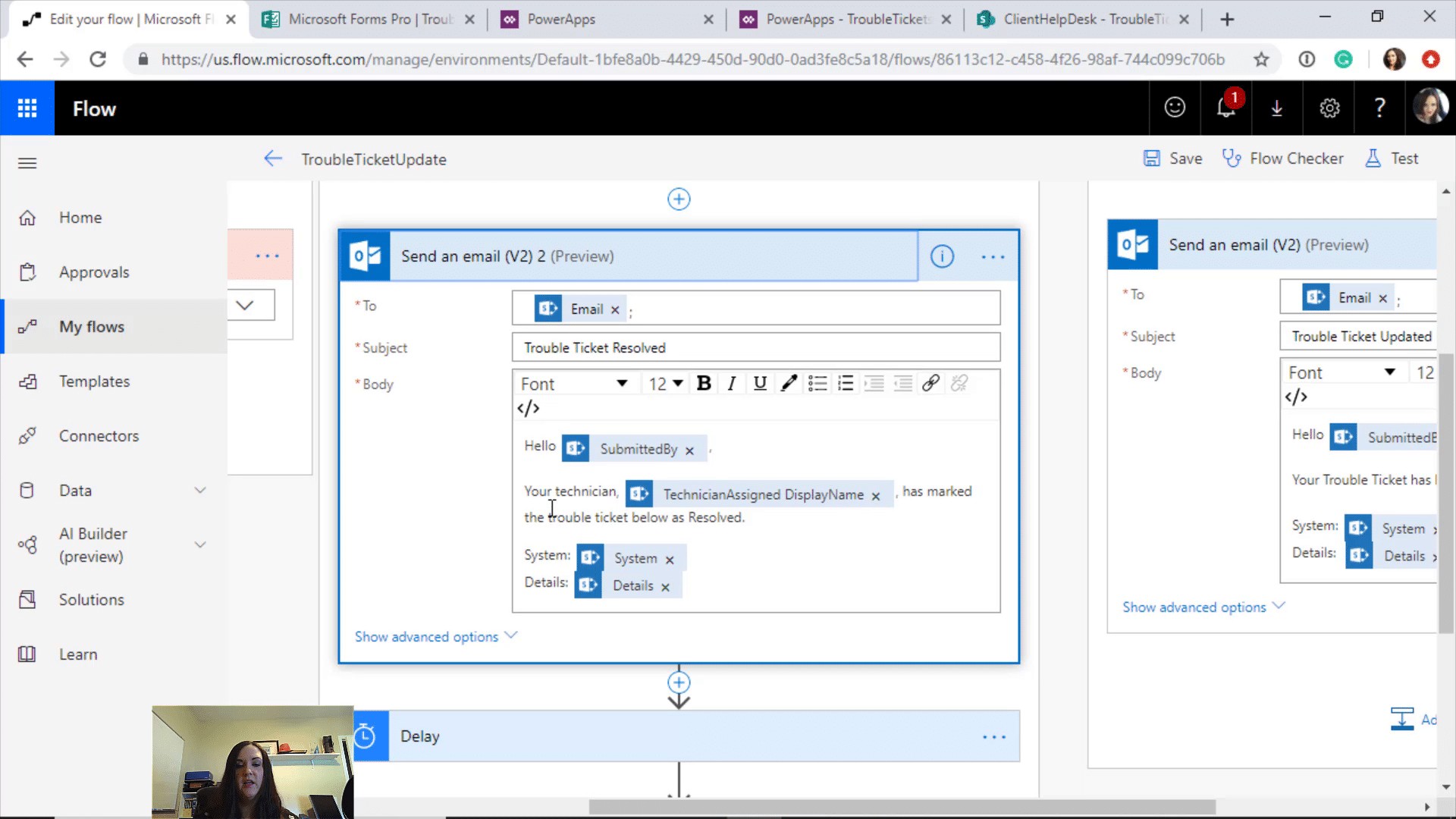The image size is (1456, 819).
Task: Remove the TechnicianAssigned DisplayName token
Action: 876,496
